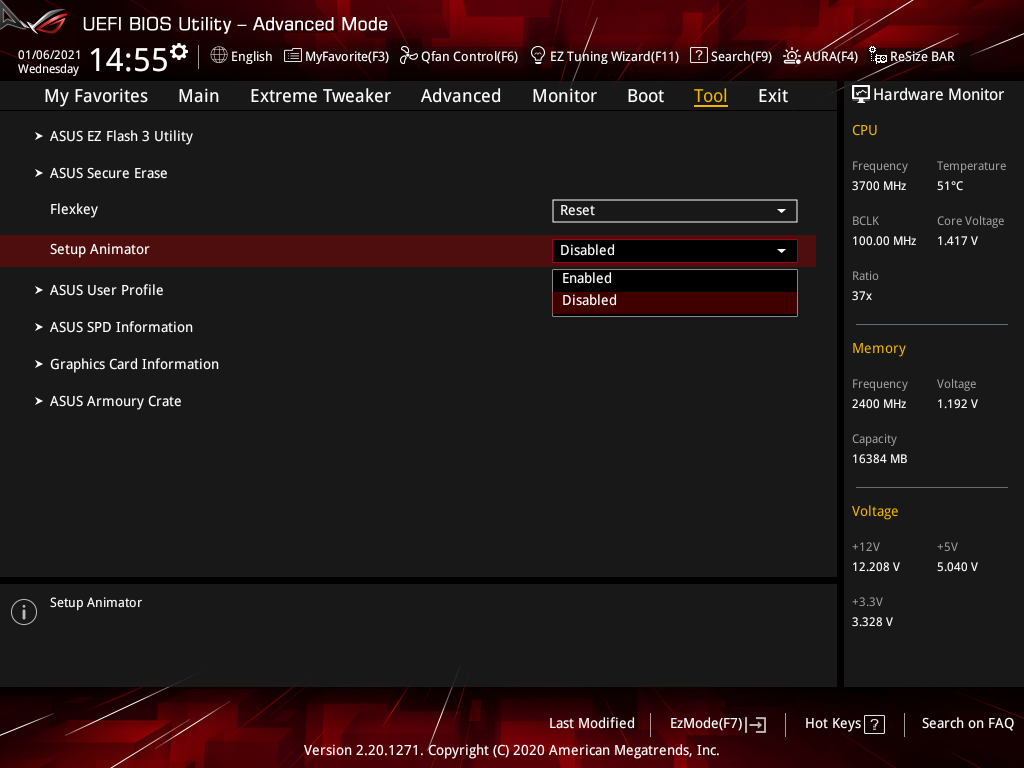The image size is (1024, 768).
Task: Click +3.3V 3.328 V reading
Action: click(872, 622)
